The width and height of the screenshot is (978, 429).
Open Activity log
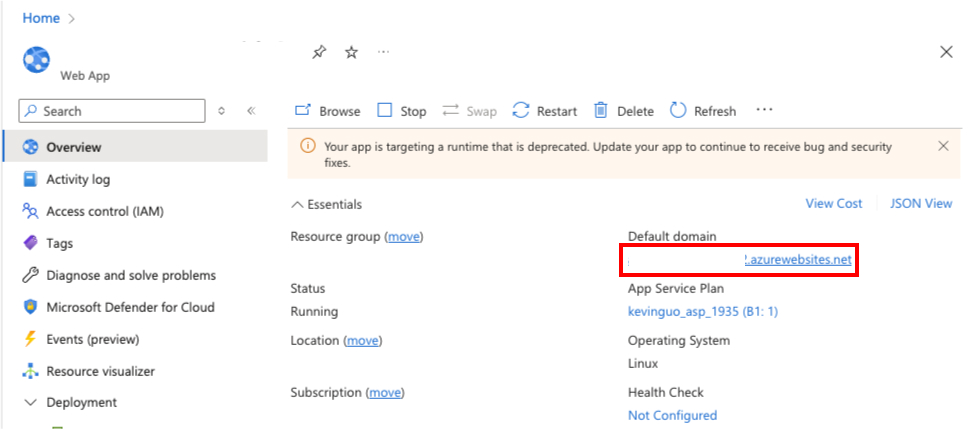coord(78,180)
